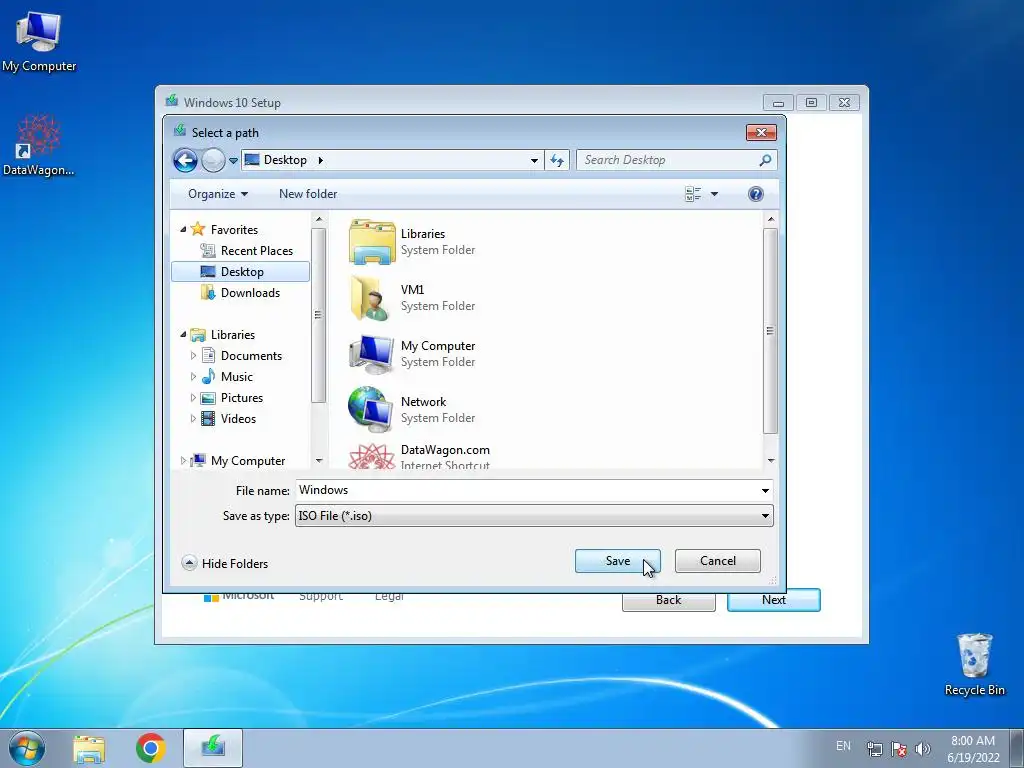Click the Hide Folders toggle
The height and width of the screenshot is (768, 1024).
point(225,563)
